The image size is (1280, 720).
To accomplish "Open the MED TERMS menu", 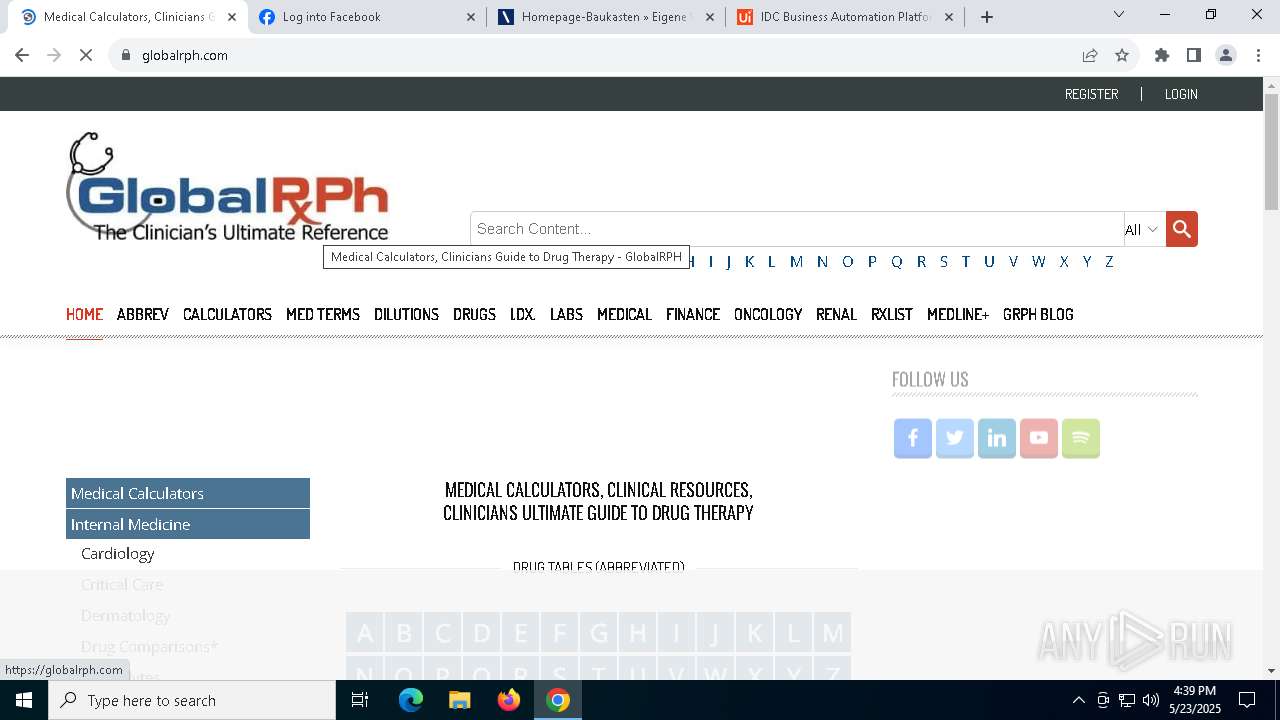I will [323, 314].
